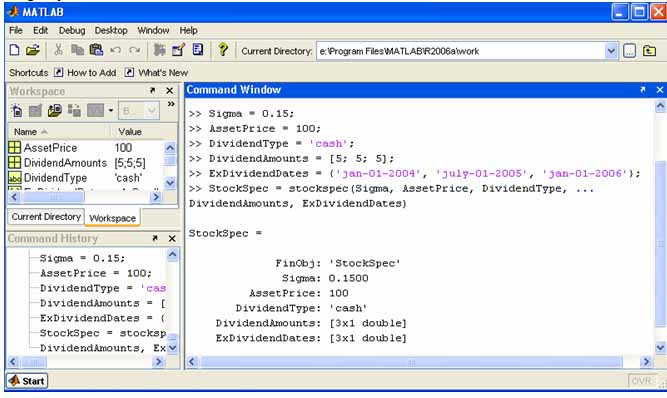Close the Workspace panel
Image resolution: width=667 pixels, height=398 pixels.
click(169, 91)
